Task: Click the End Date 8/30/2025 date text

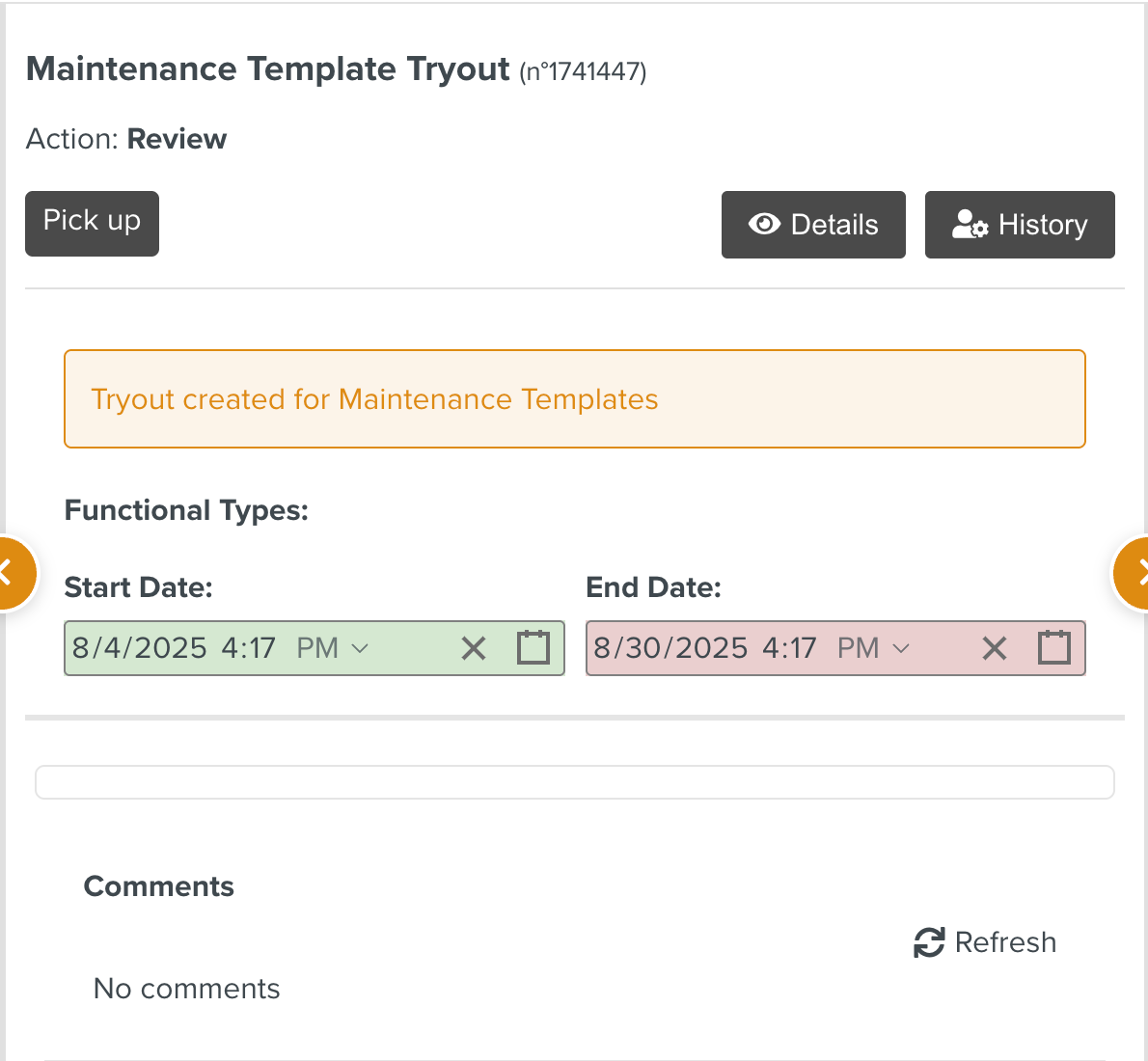Action: 670,648
